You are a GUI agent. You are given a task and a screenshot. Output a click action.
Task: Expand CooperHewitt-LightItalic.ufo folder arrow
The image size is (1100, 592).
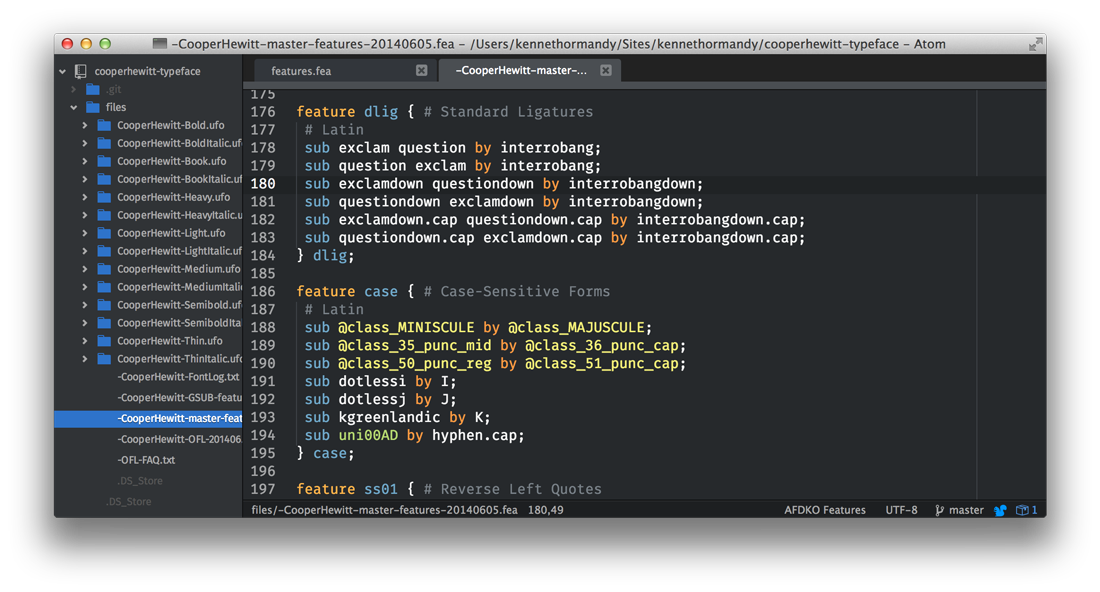[85, 251]
